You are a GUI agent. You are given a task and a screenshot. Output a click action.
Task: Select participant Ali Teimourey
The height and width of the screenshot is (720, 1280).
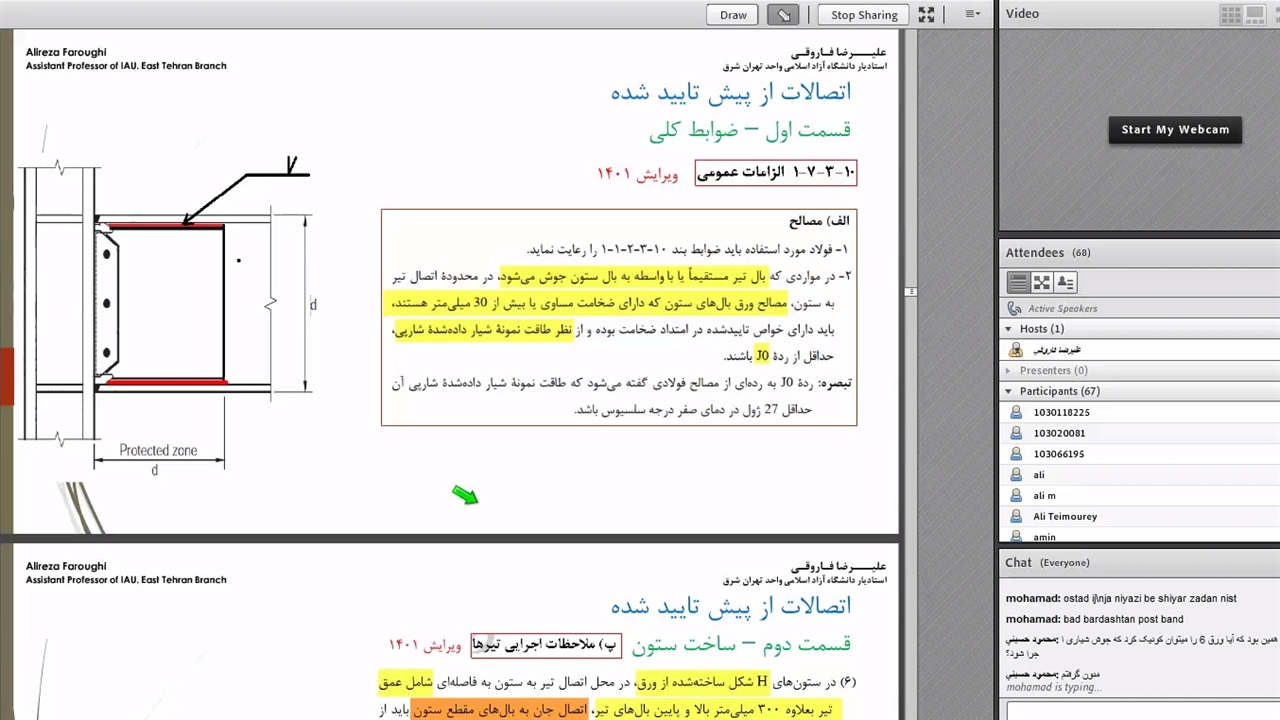click(1065, 517)
